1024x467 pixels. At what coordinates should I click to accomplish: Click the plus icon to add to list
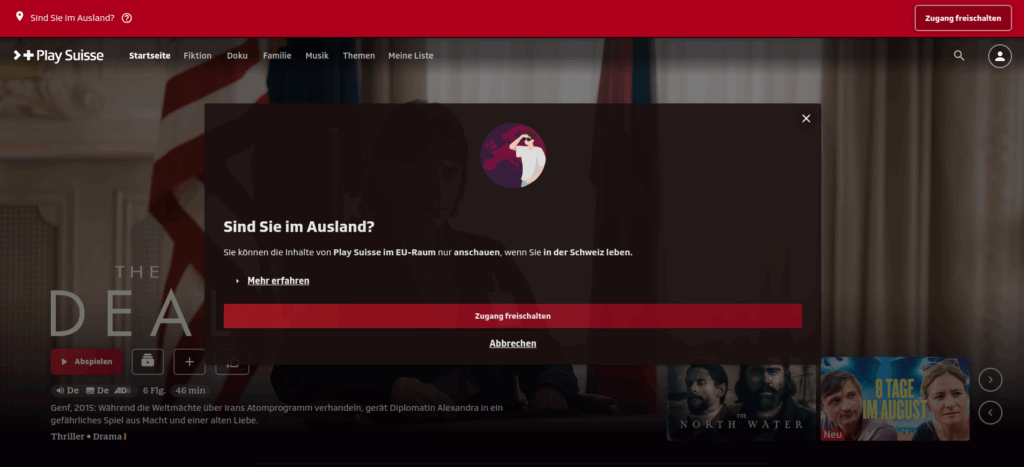click(189, 361)
